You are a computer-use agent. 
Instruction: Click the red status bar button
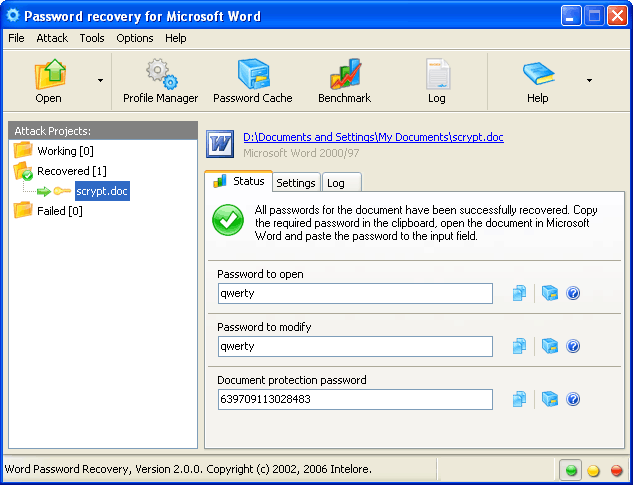616,470
